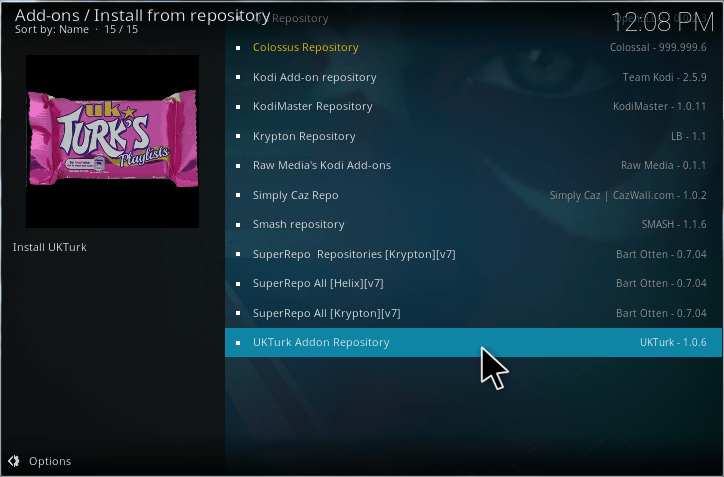Click the Colossal - 999.999.6 label
This screenshot has width=724, height=477.
[658, 48]
